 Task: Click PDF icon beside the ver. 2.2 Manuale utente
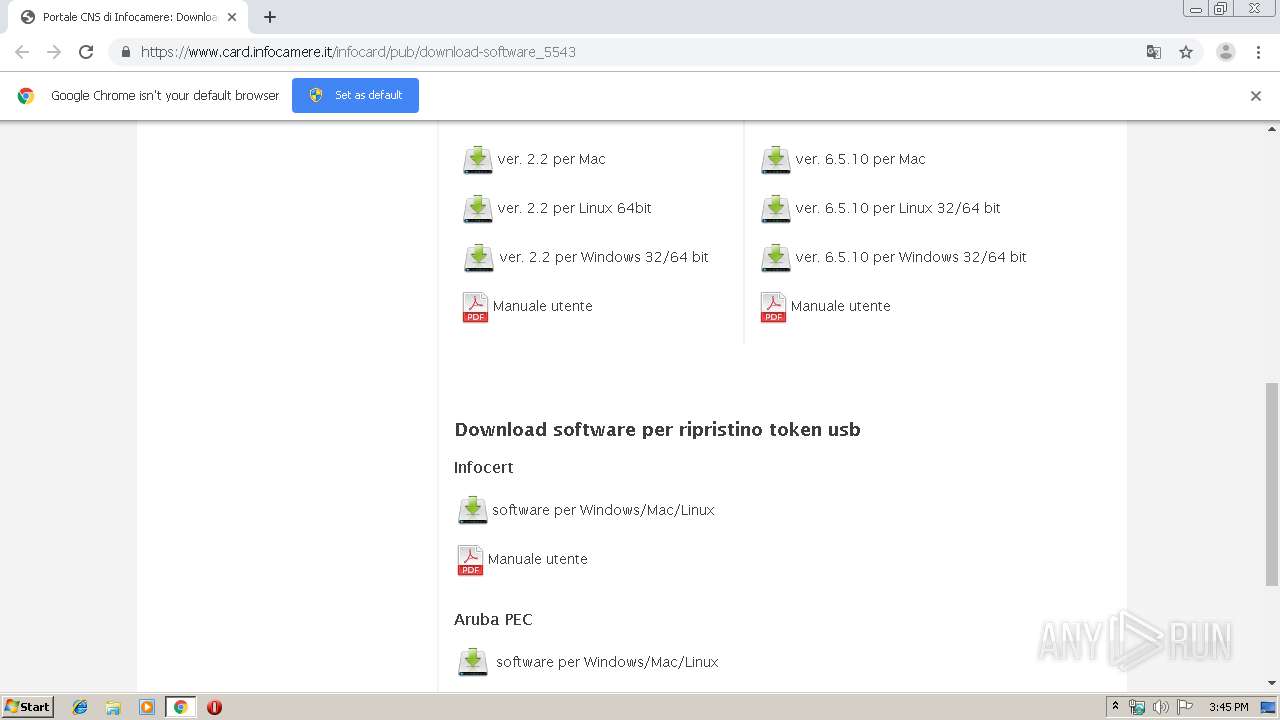475,307
